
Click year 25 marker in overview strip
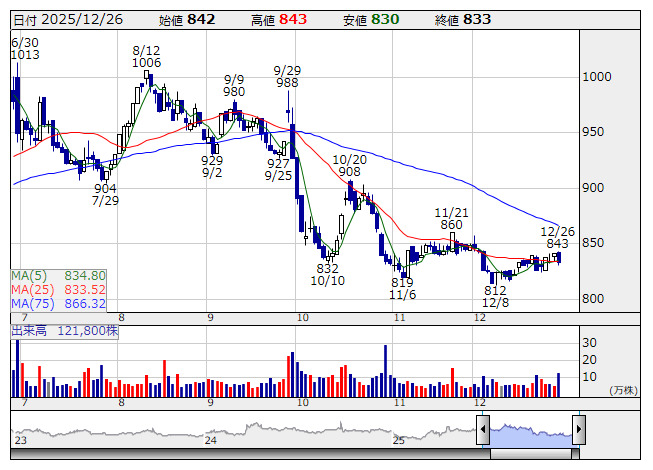pos(399,440)
